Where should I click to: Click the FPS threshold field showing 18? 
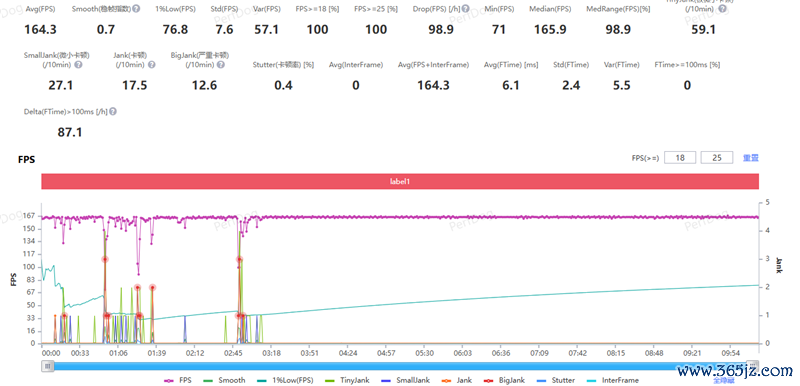coord(680,158)
